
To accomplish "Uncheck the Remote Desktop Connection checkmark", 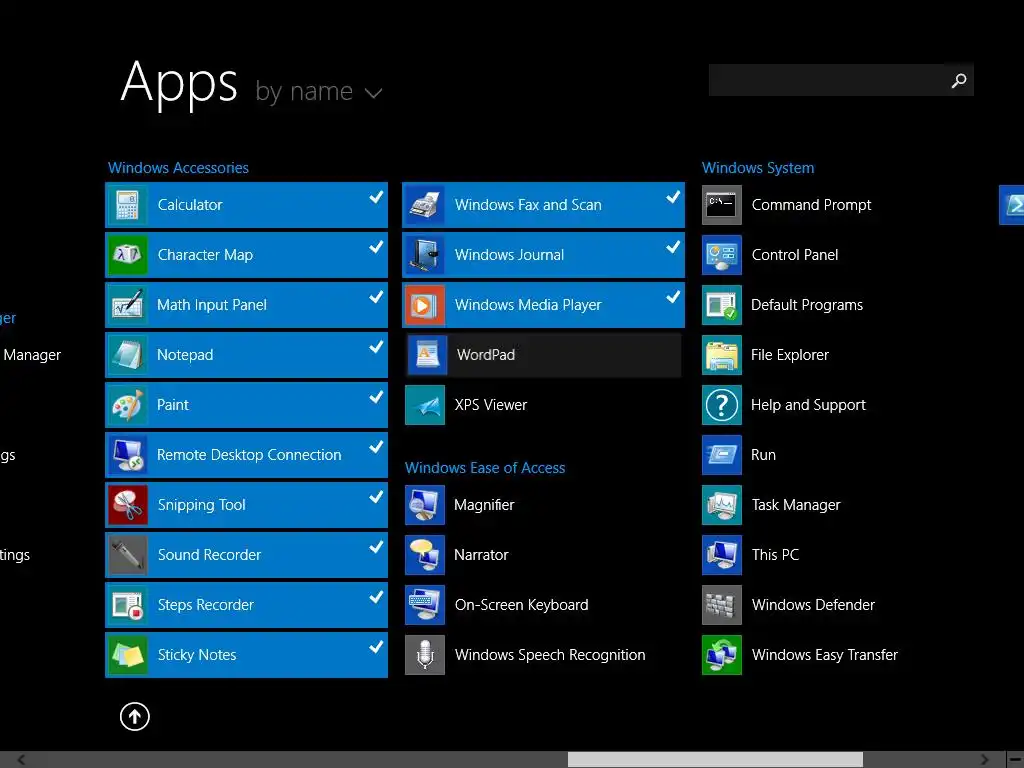I will 376,447.
